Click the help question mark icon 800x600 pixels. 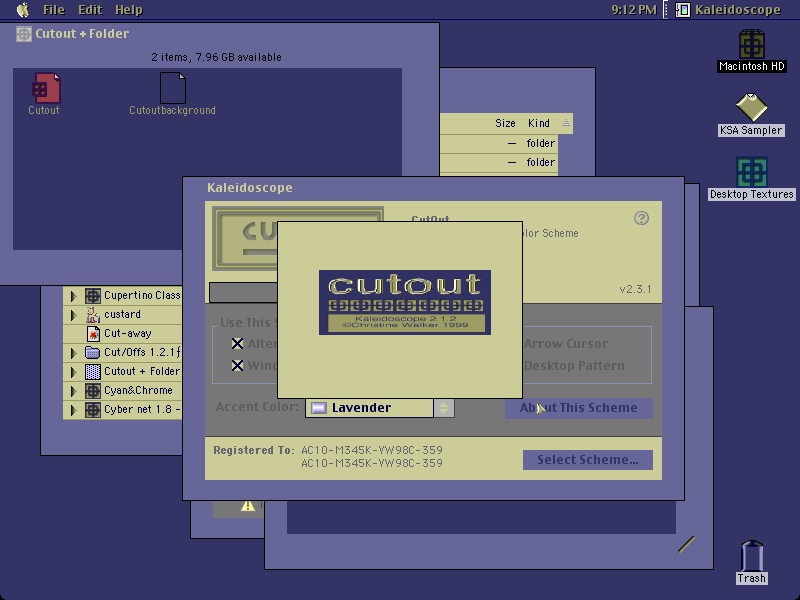(641, 218)
